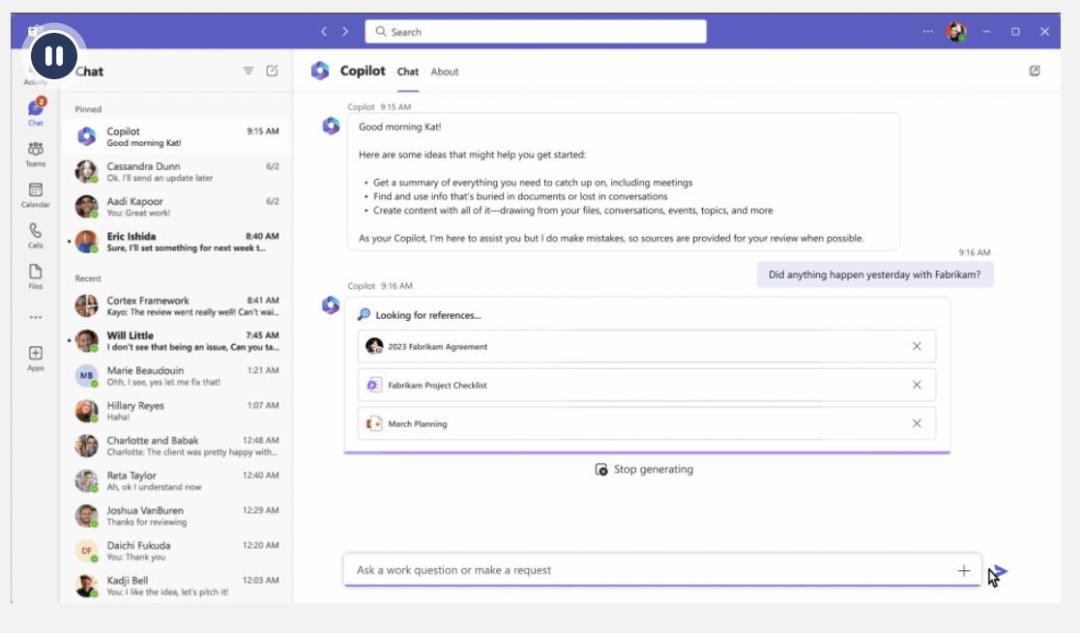Dismiss the March Planning reference
The image size is (1080, 633).
(916, 424)
